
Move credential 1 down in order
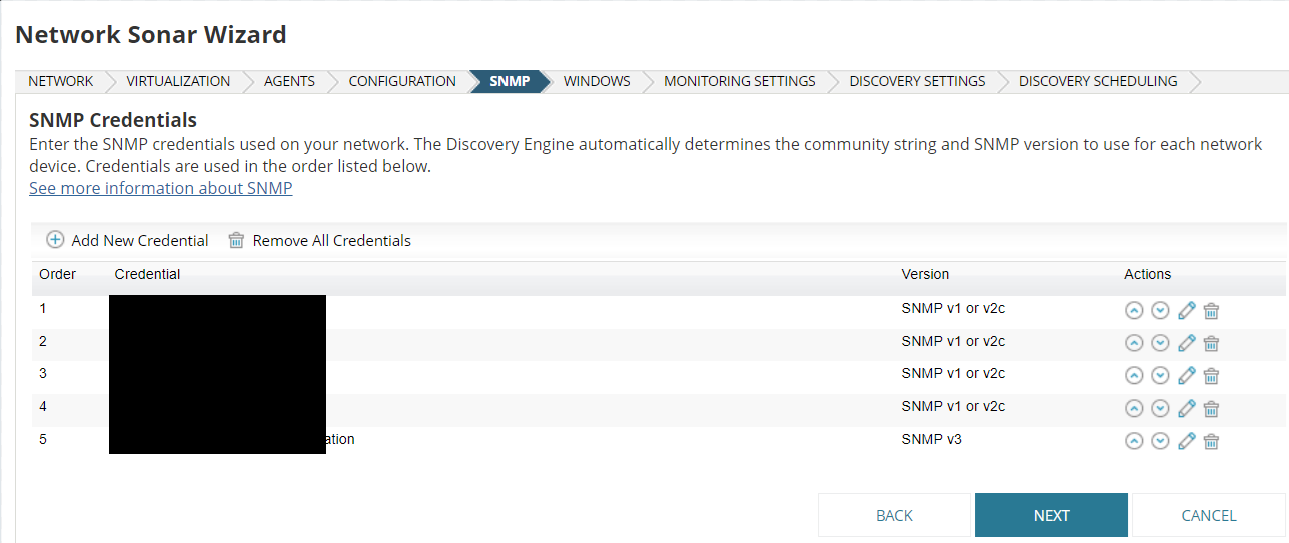[1160, 310]
